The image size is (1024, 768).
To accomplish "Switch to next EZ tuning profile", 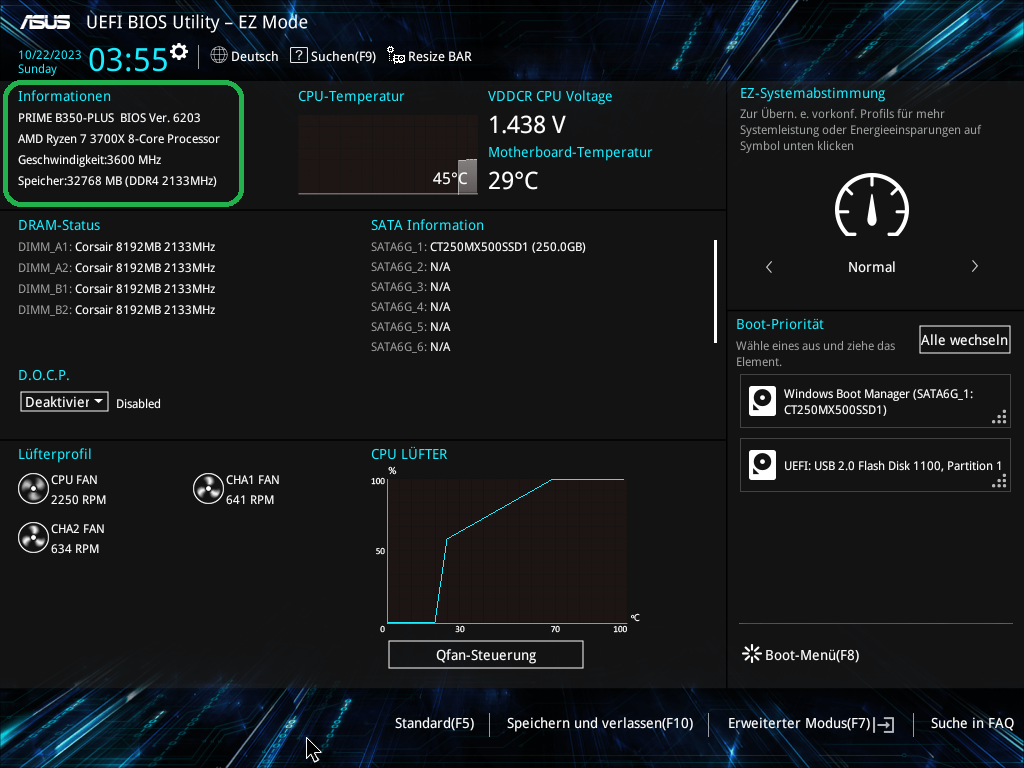I will pos(974,266).
